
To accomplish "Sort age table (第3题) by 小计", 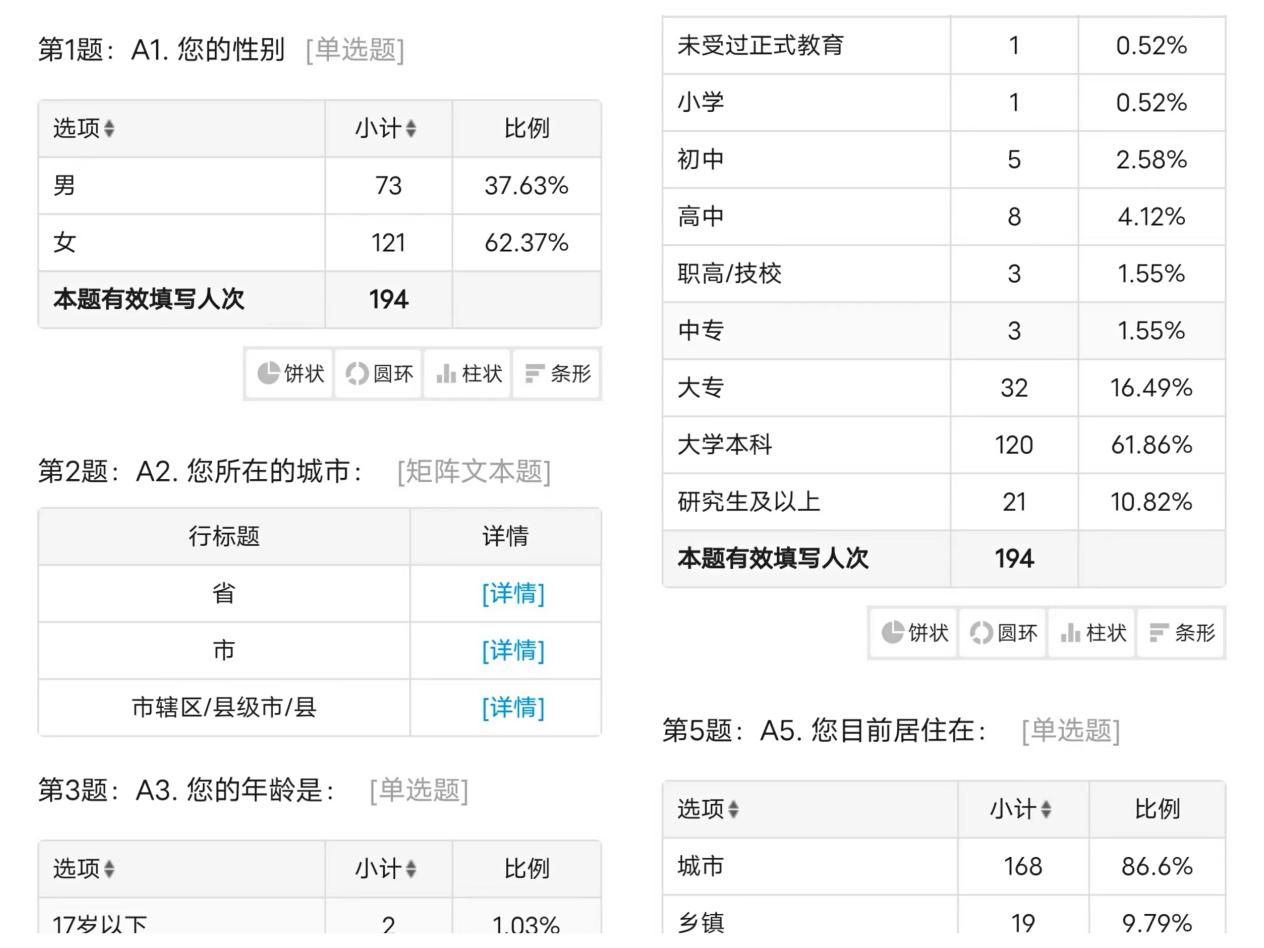I will [x=387, y=869].
